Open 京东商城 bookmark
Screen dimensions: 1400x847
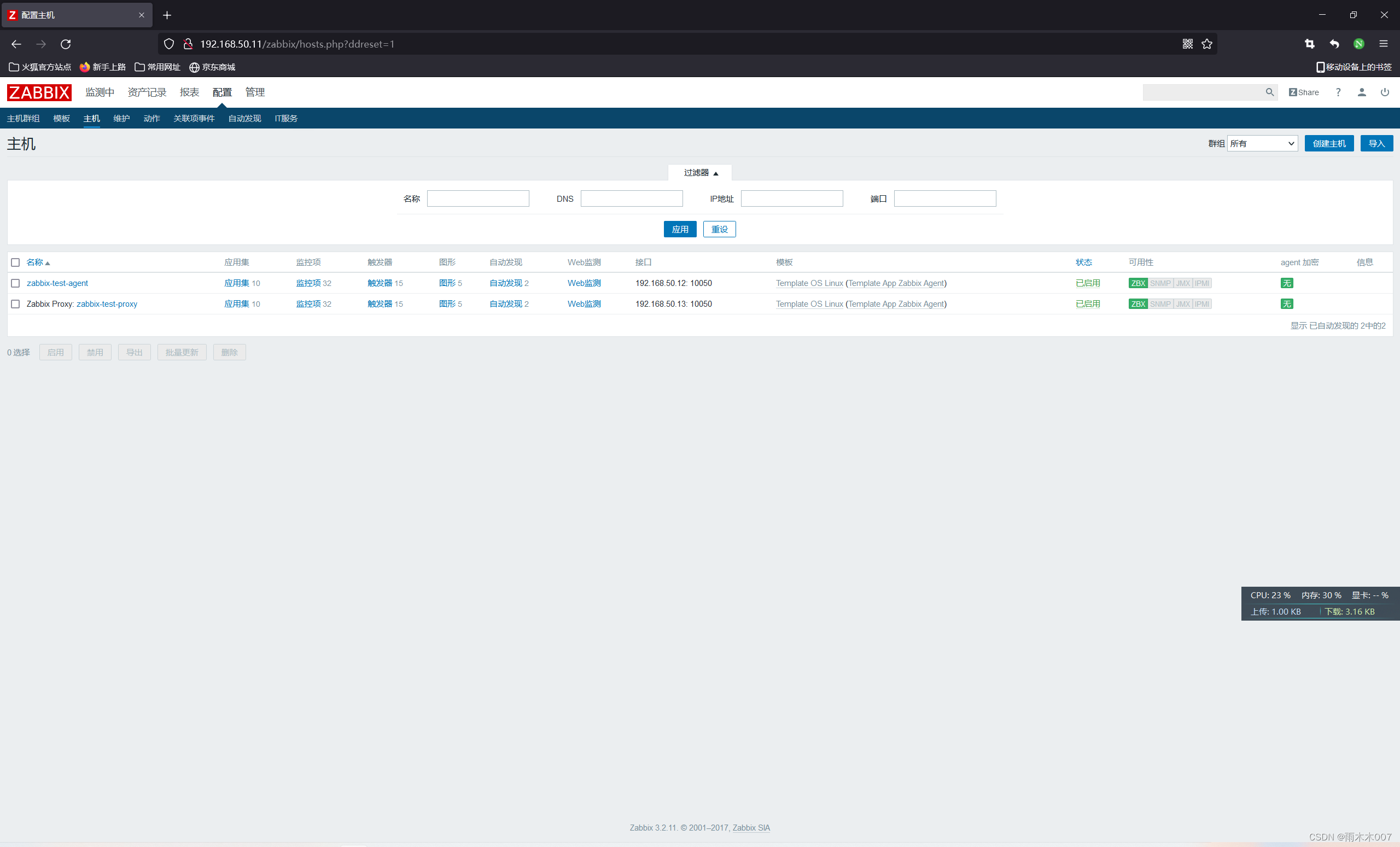[212, 67]
